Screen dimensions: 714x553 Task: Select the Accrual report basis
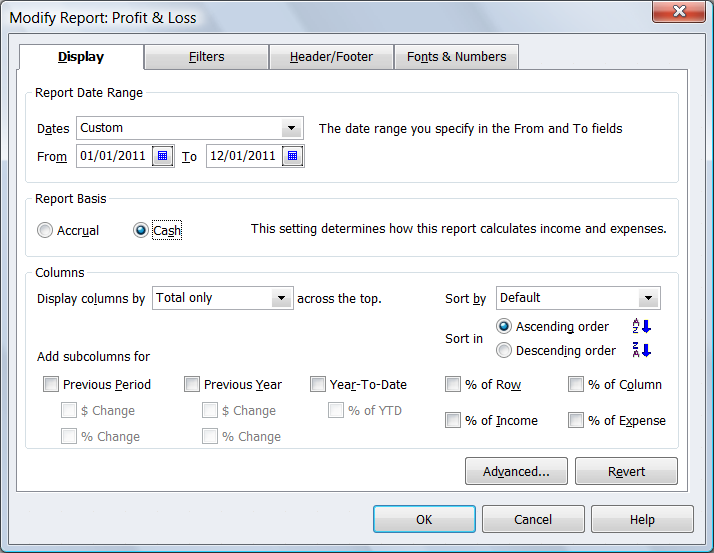coord(45,230)
